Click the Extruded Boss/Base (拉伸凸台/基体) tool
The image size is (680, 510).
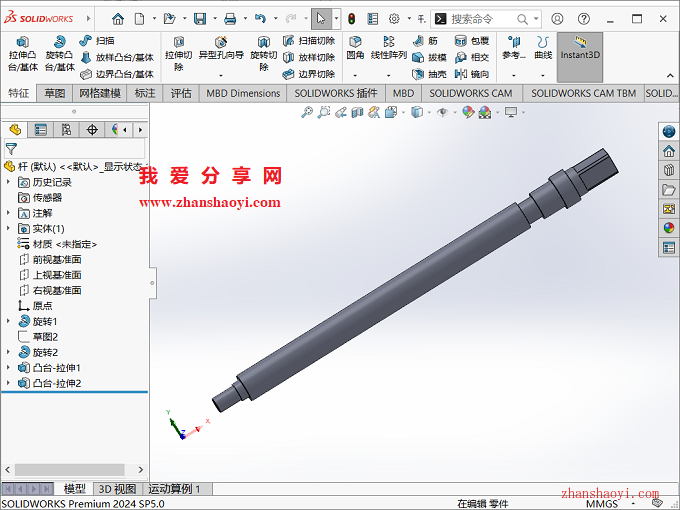21,54
